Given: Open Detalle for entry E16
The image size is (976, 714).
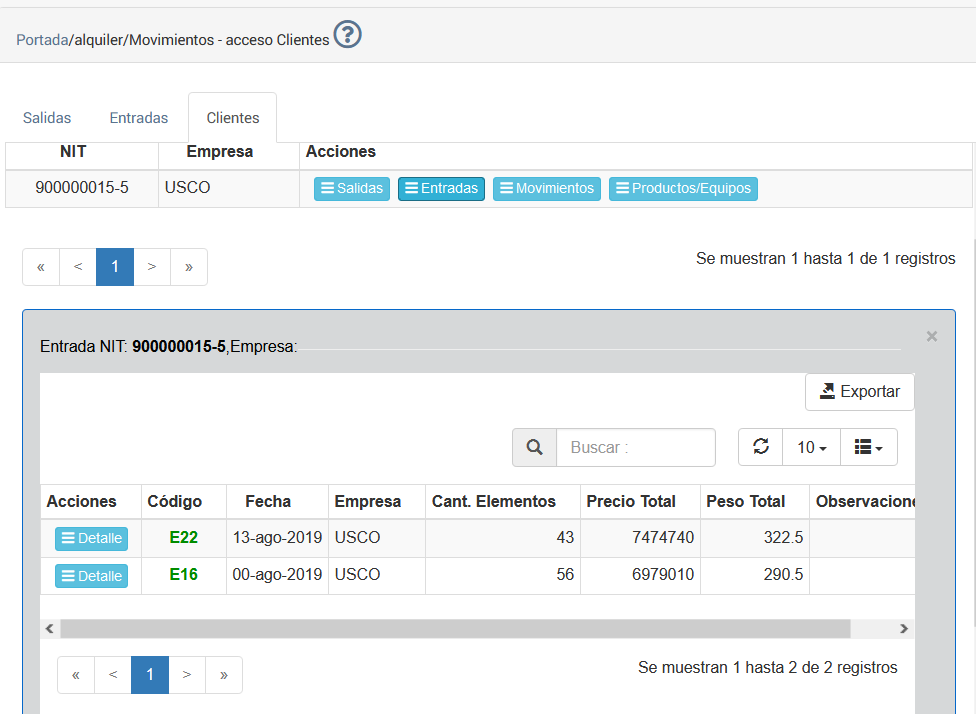Looking at the screenshot, I should tap(91, 576).
